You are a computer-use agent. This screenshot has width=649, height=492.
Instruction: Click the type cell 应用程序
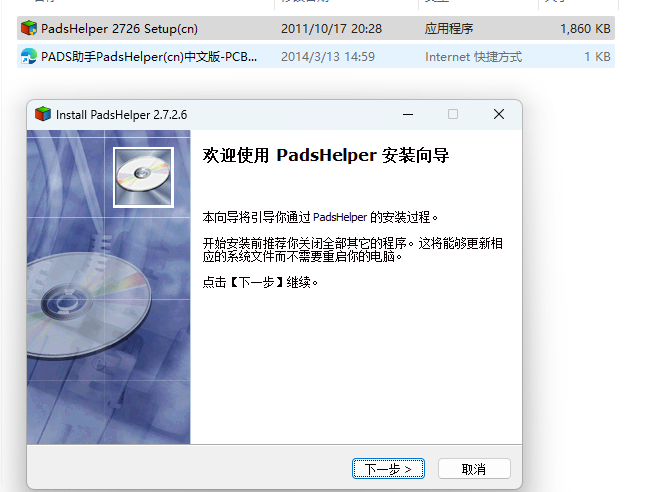(449, 29)
